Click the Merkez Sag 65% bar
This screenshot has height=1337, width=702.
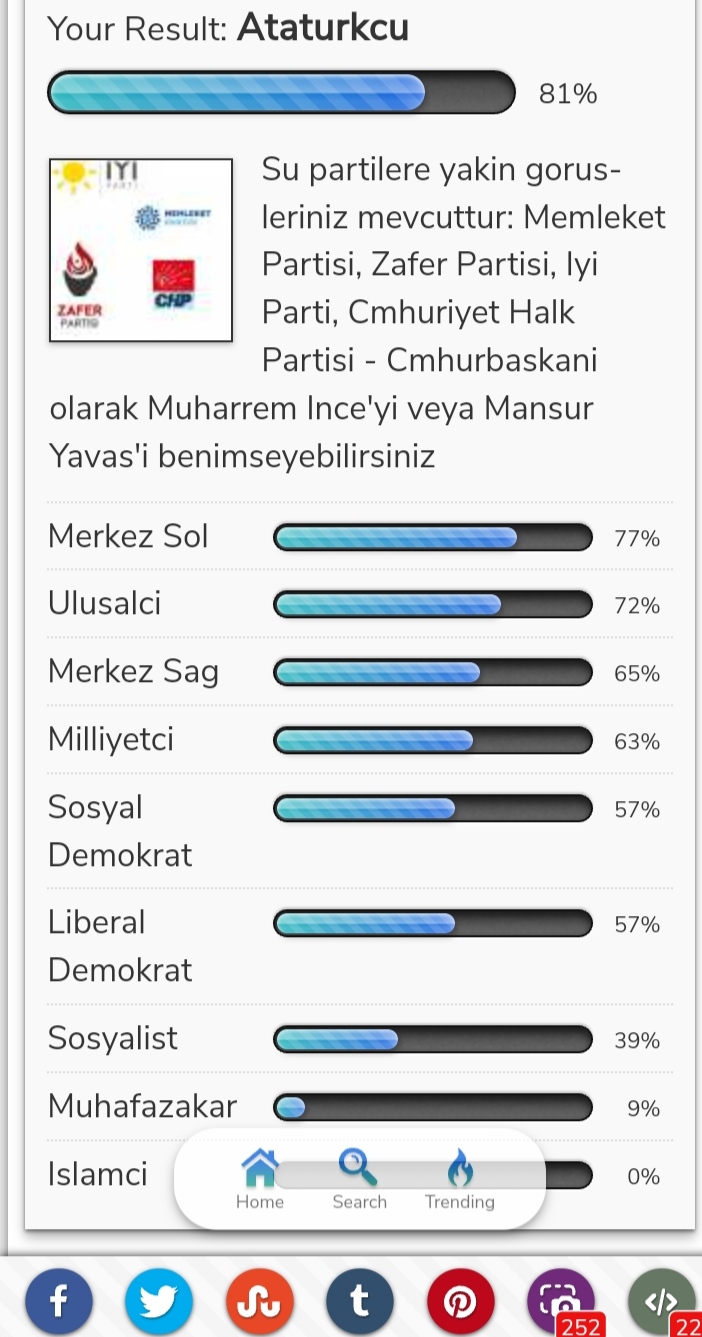click(x=433, y=673)
